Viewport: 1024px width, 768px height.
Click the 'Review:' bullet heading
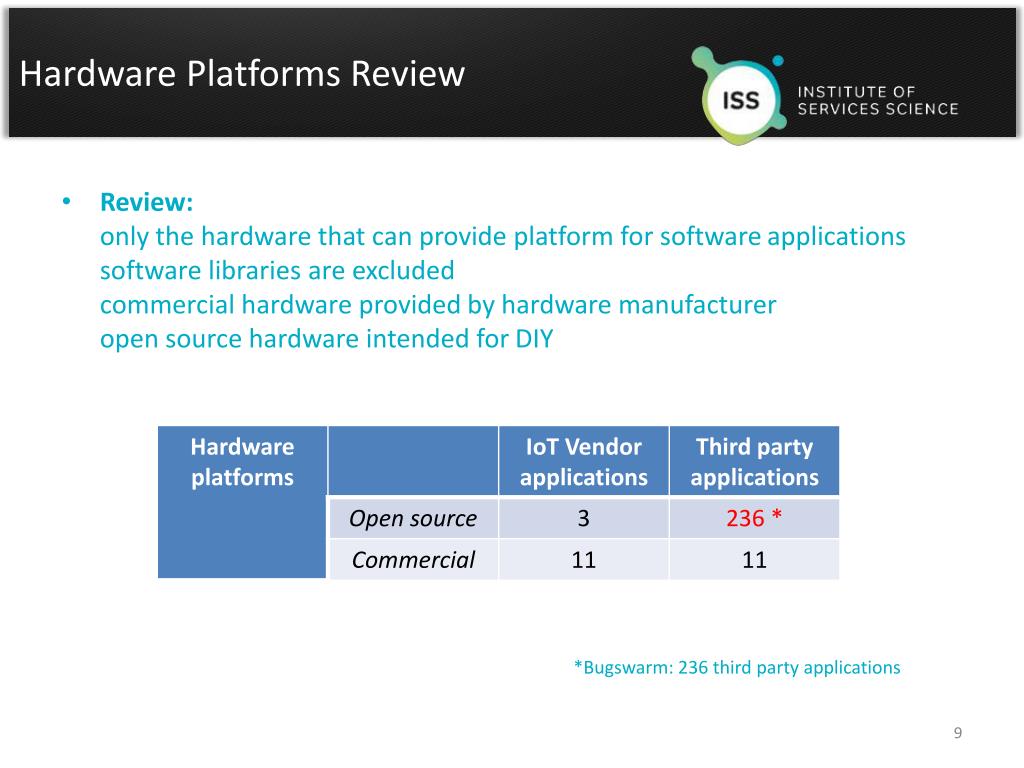146,202
